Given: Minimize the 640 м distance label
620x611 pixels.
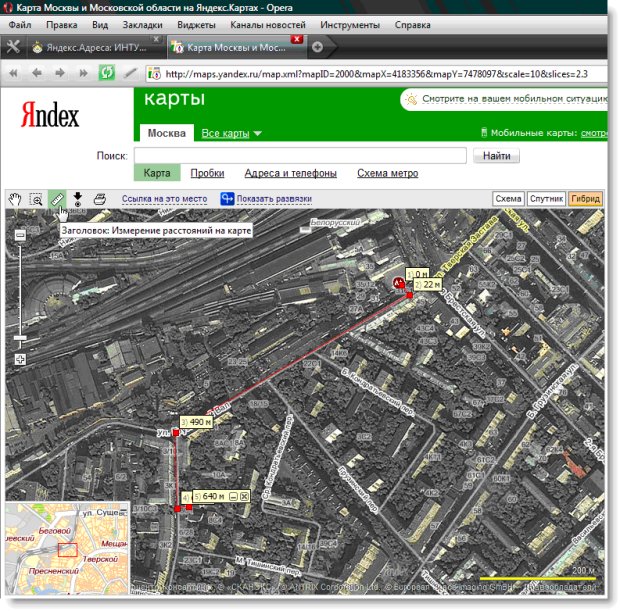Looking at the screenshot, I should tap(233, 496).
